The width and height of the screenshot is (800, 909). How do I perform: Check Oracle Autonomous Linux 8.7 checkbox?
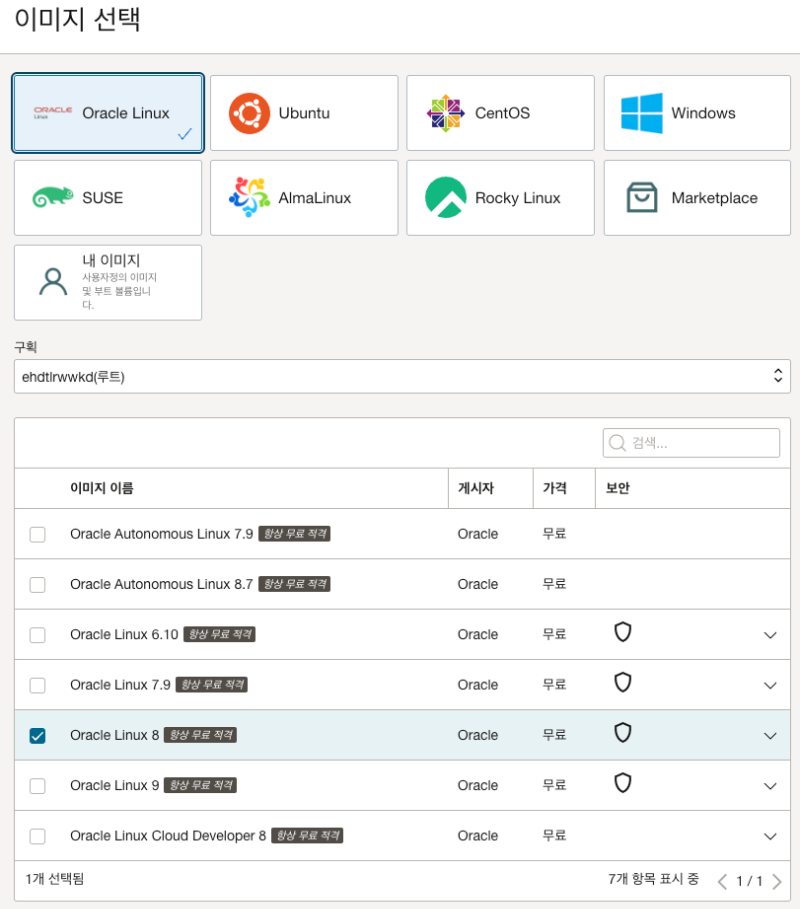tap(38, 584)
